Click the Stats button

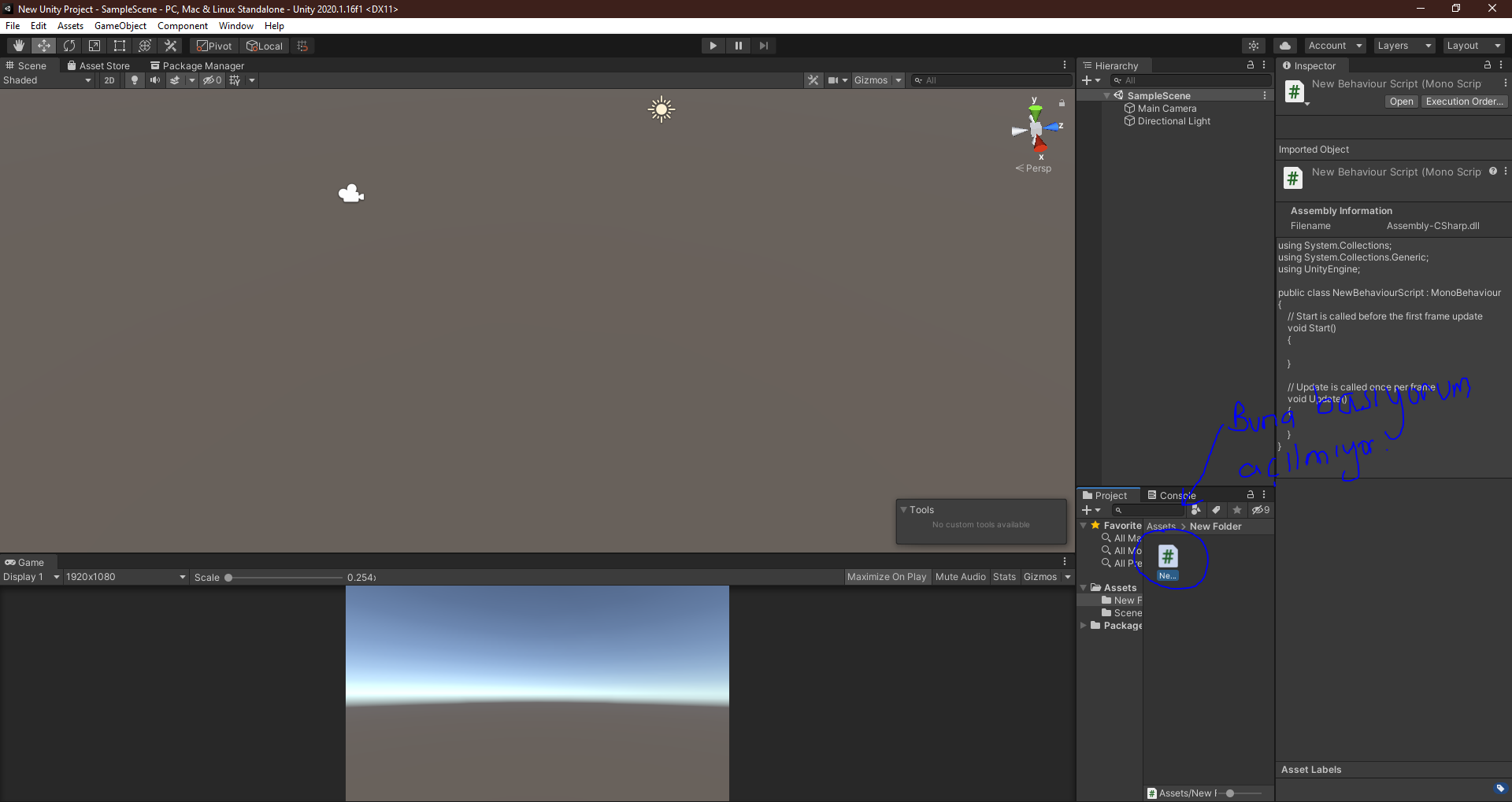(1004, 577)
